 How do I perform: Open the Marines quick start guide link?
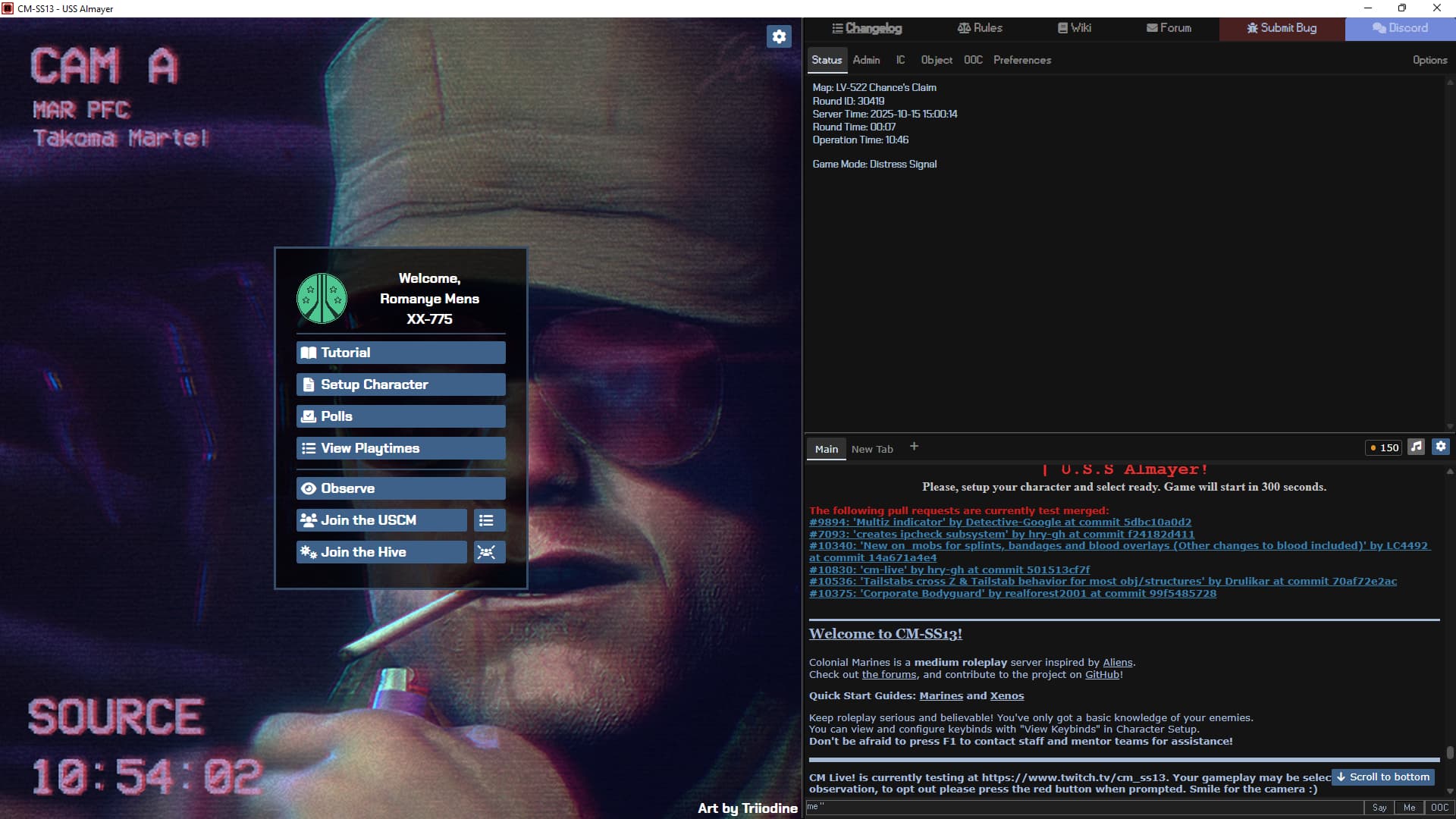940,696
